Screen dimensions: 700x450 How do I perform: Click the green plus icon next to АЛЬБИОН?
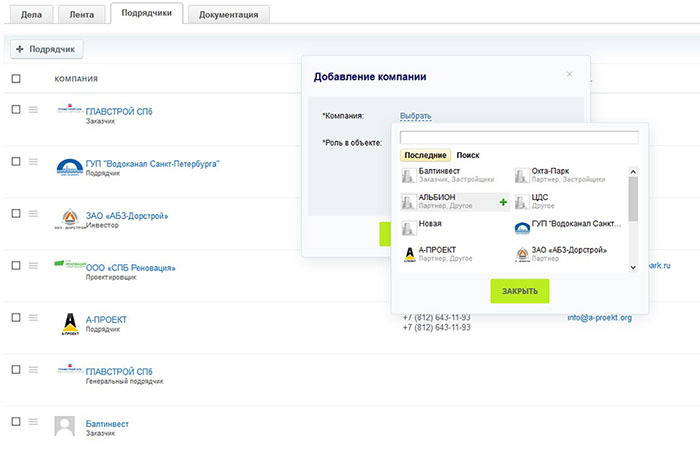[x=503, y=203]
